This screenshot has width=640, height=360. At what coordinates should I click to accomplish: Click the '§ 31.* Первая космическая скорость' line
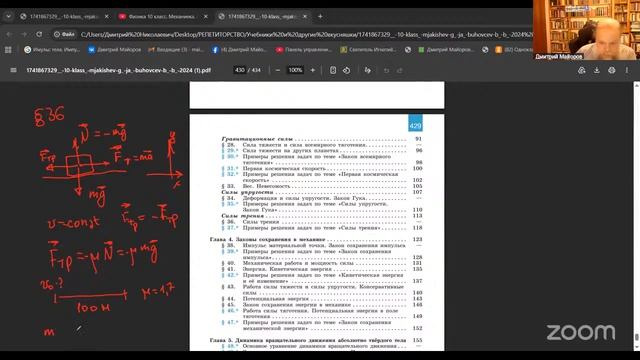322,168
